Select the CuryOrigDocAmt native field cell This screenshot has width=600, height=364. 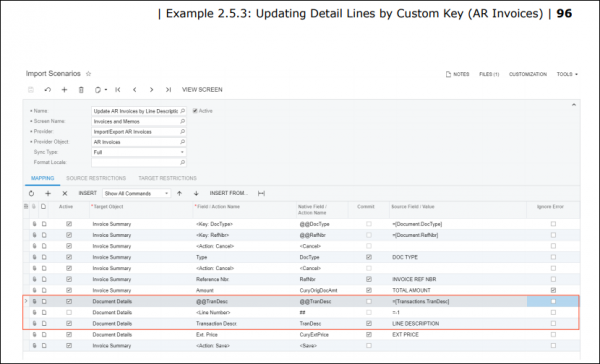coord(322,291)
